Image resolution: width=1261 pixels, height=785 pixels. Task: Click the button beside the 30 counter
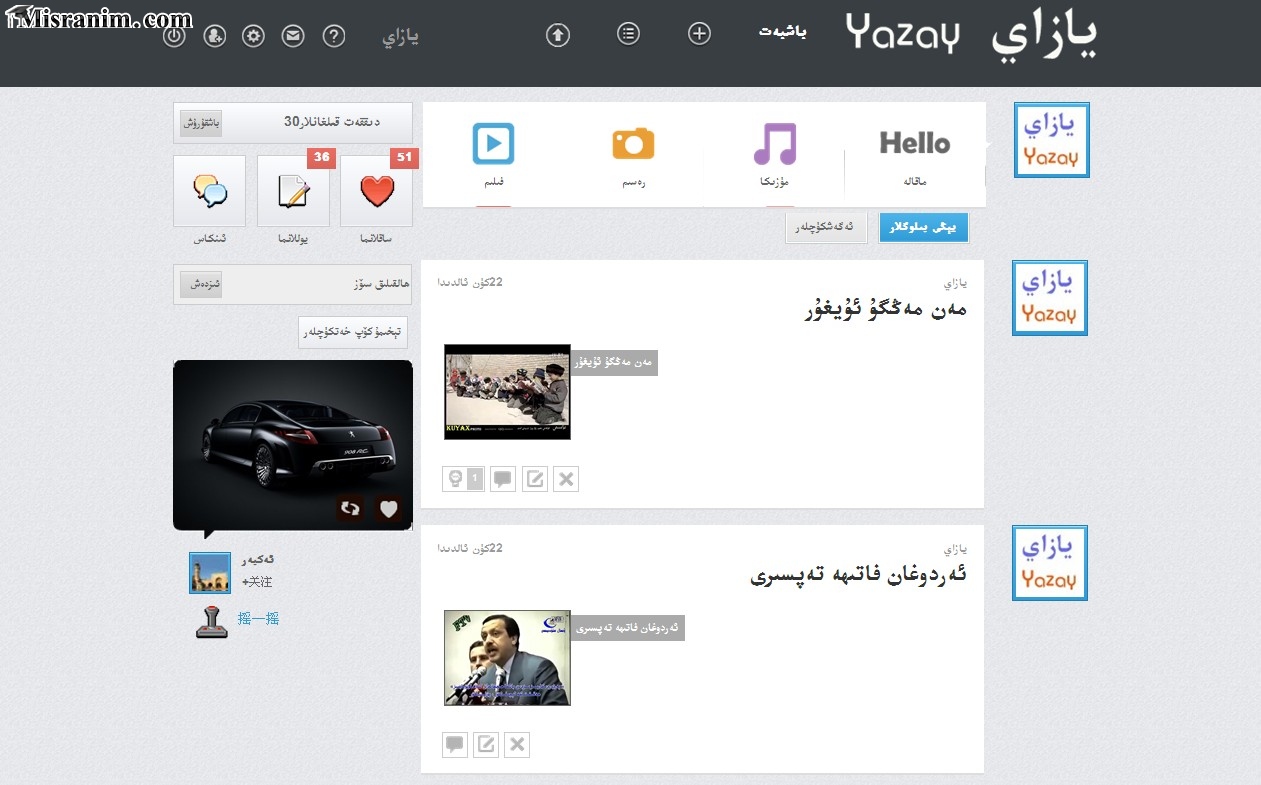(201, 123)
